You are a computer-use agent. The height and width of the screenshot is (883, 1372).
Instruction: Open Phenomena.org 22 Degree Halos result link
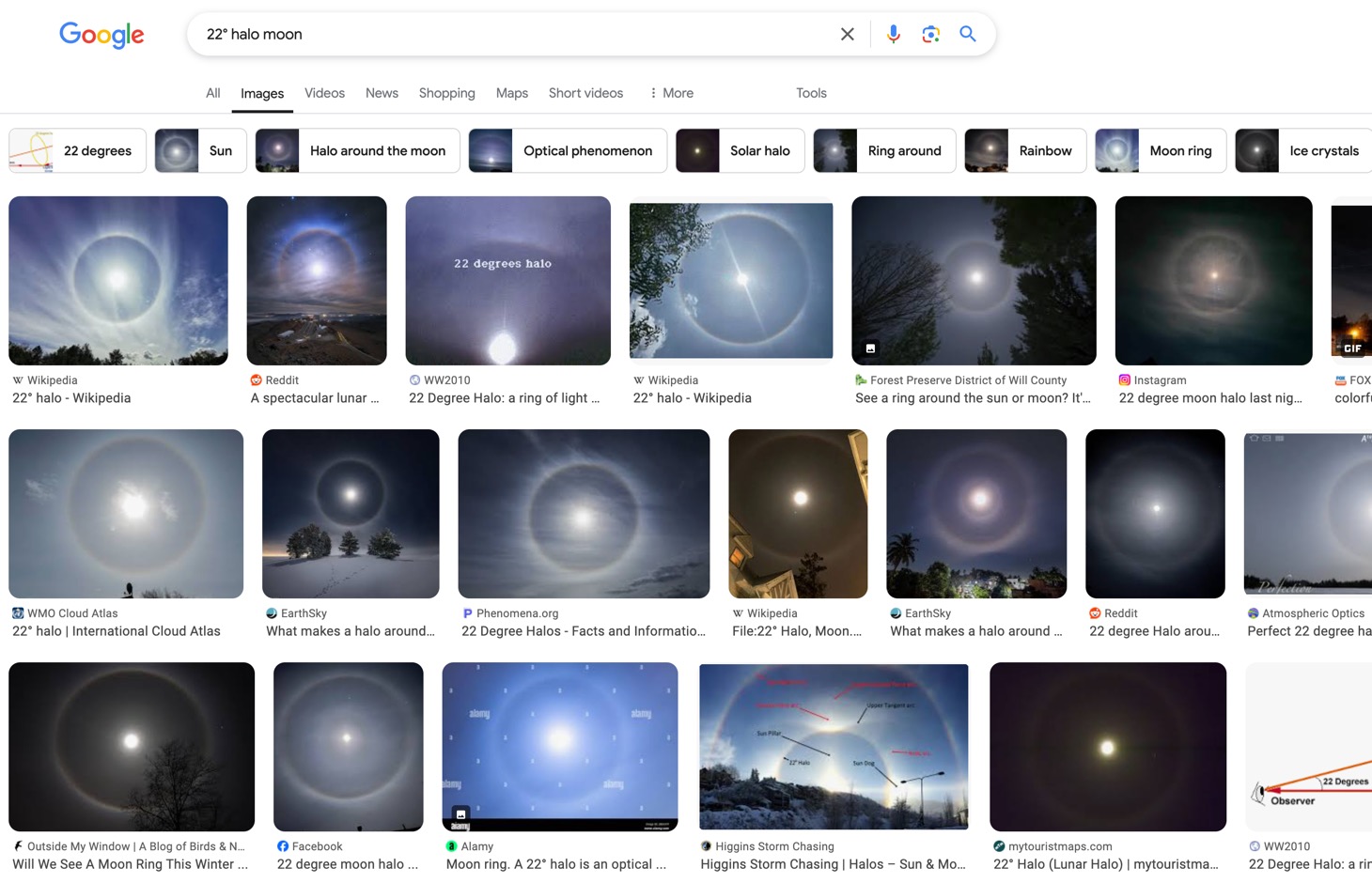click(x=583, y=631)
